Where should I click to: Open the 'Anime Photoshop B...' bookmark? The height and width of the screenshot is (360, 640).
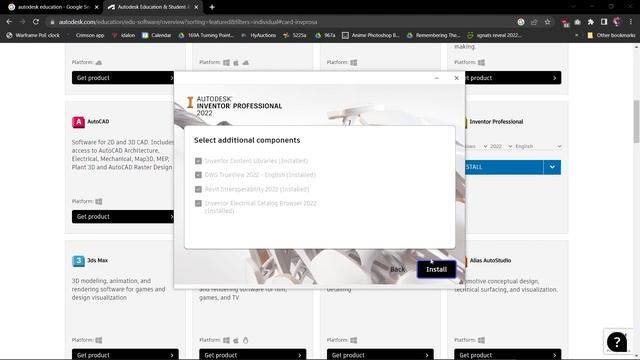coord(371,36)
